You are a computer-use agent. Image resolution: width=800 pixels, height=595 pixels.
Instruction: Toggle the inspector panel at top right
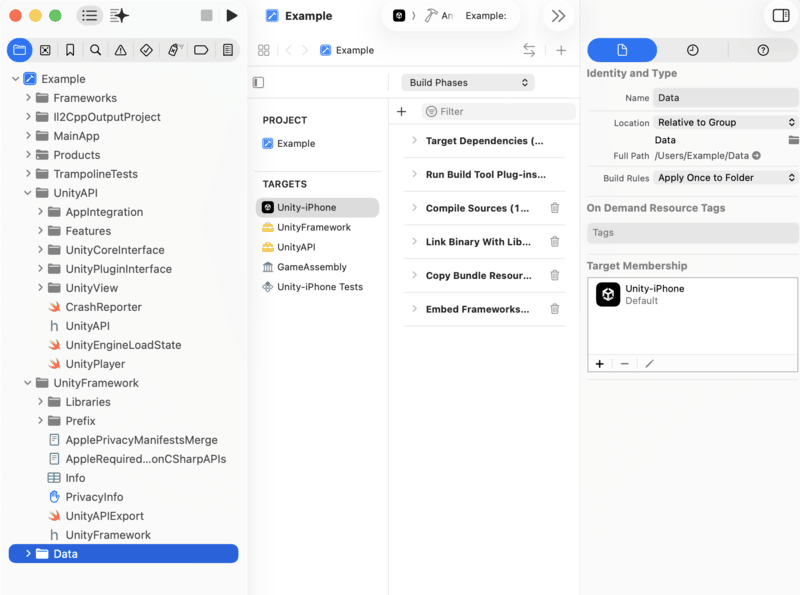(x=781, y=16)
